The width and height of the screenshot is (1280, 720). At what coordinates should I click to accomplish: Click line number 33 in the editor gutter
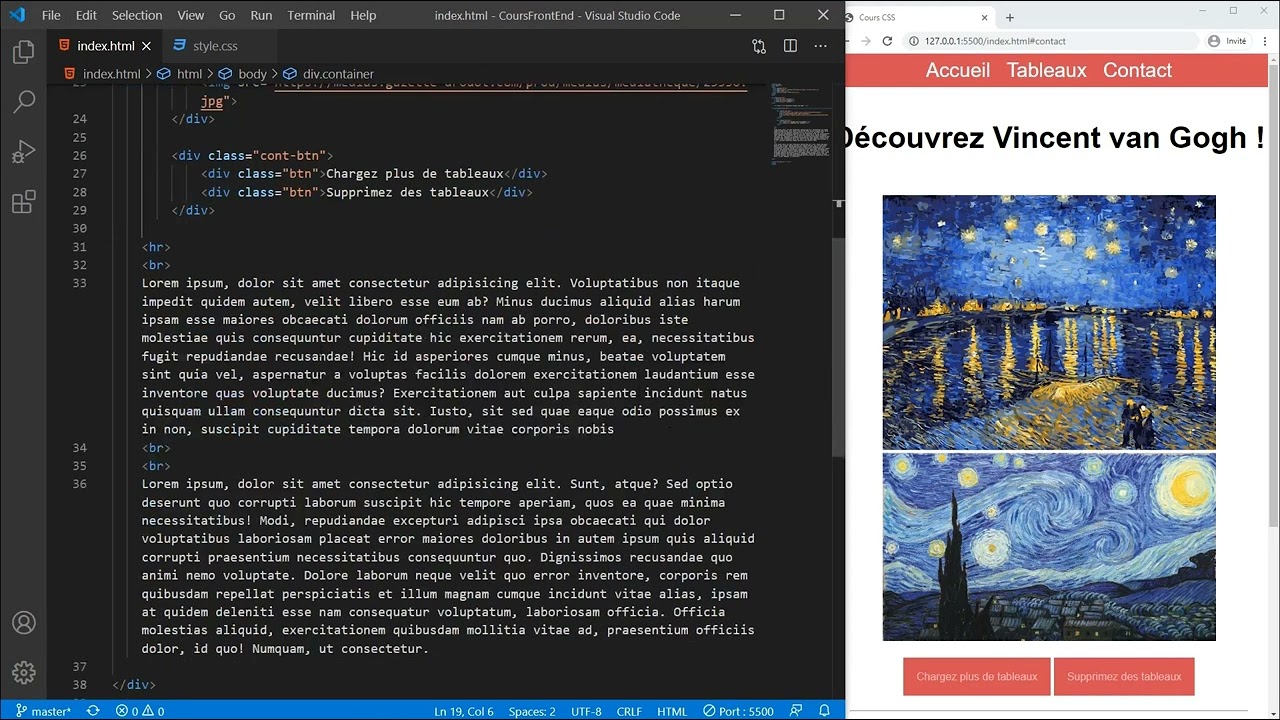coord(79,283)
